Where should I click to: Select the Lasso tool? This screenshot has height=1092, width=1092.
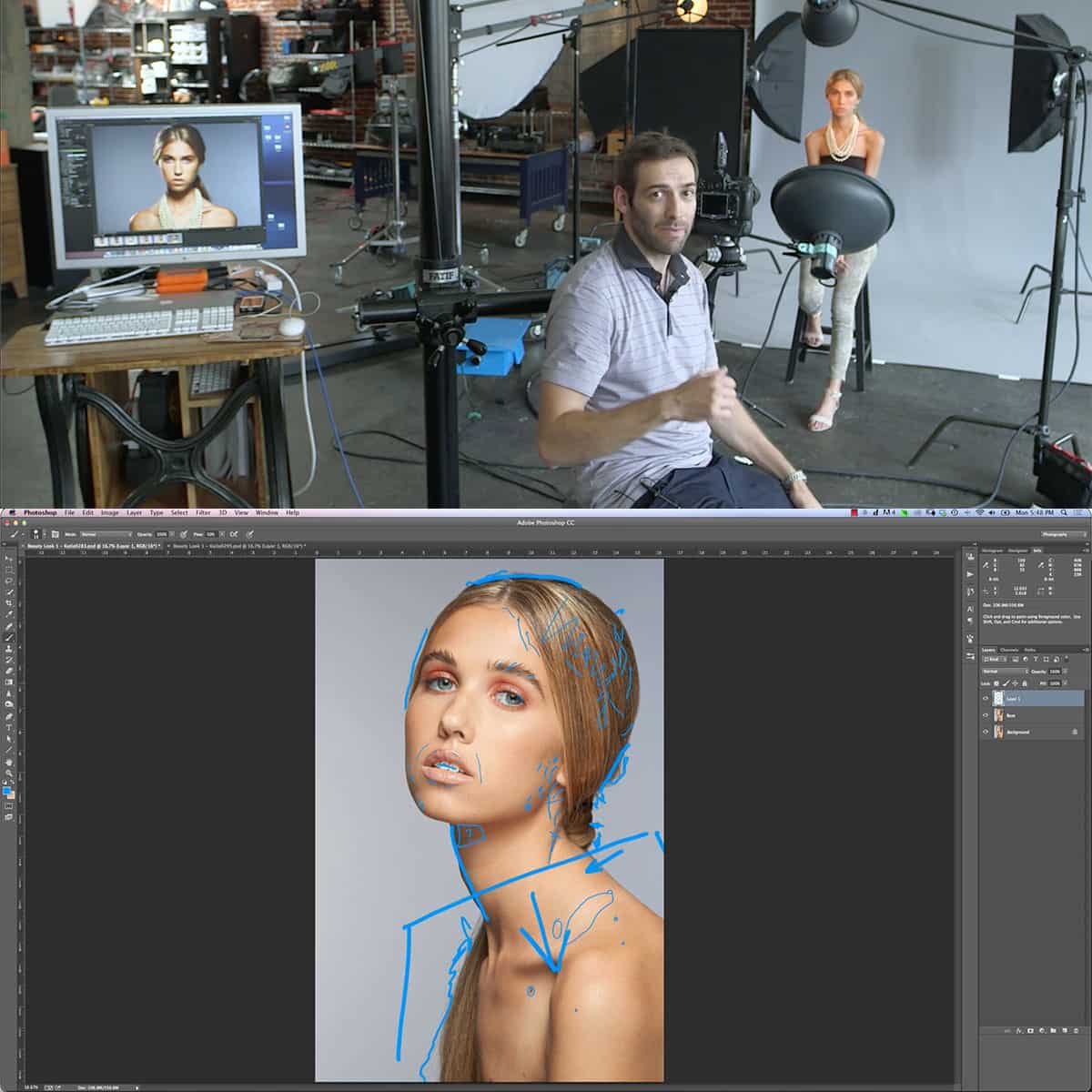coord(9,580)
